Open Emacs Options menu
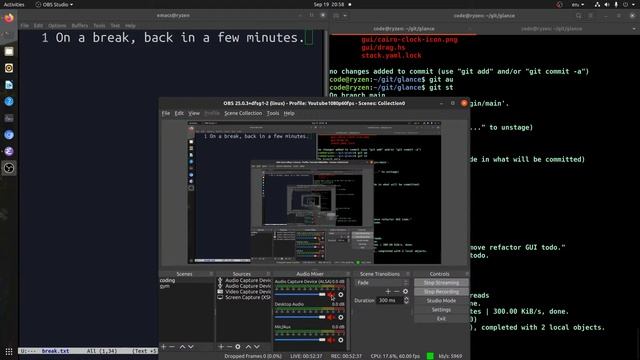 coord(57,25)
